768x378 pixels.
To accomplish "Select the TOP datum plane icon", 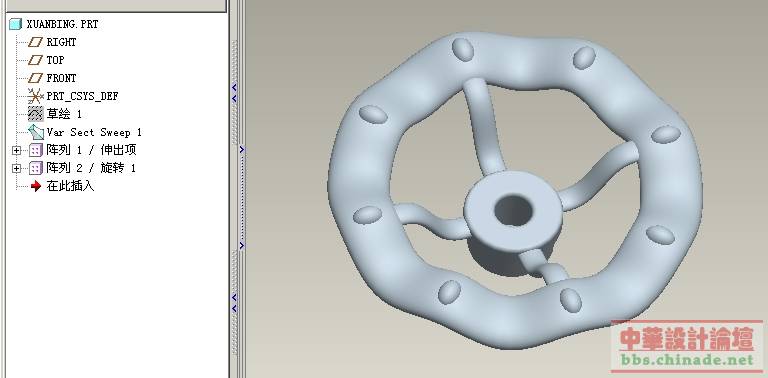I will click(x=35, y=60).
